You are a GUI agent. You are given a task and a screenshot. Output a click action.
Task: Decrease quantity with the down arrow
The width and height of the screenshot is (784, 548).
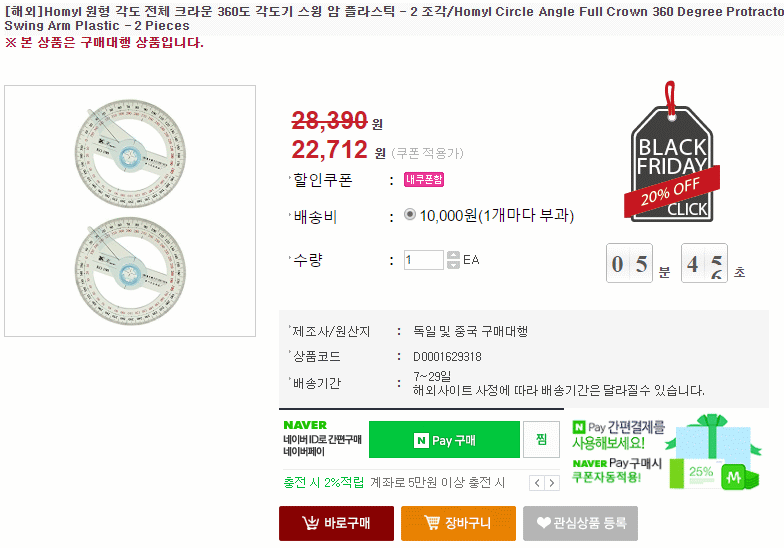454,265
